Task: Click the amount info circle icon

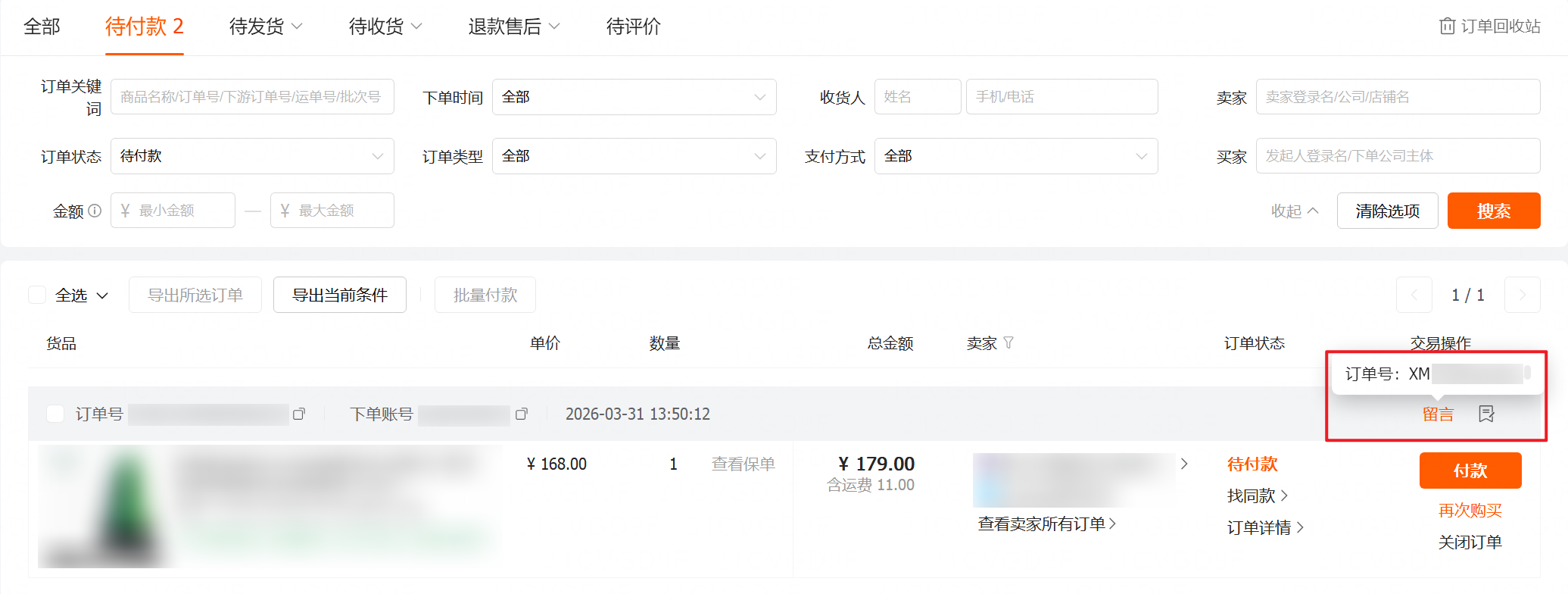Action: [x=95, y=211]
